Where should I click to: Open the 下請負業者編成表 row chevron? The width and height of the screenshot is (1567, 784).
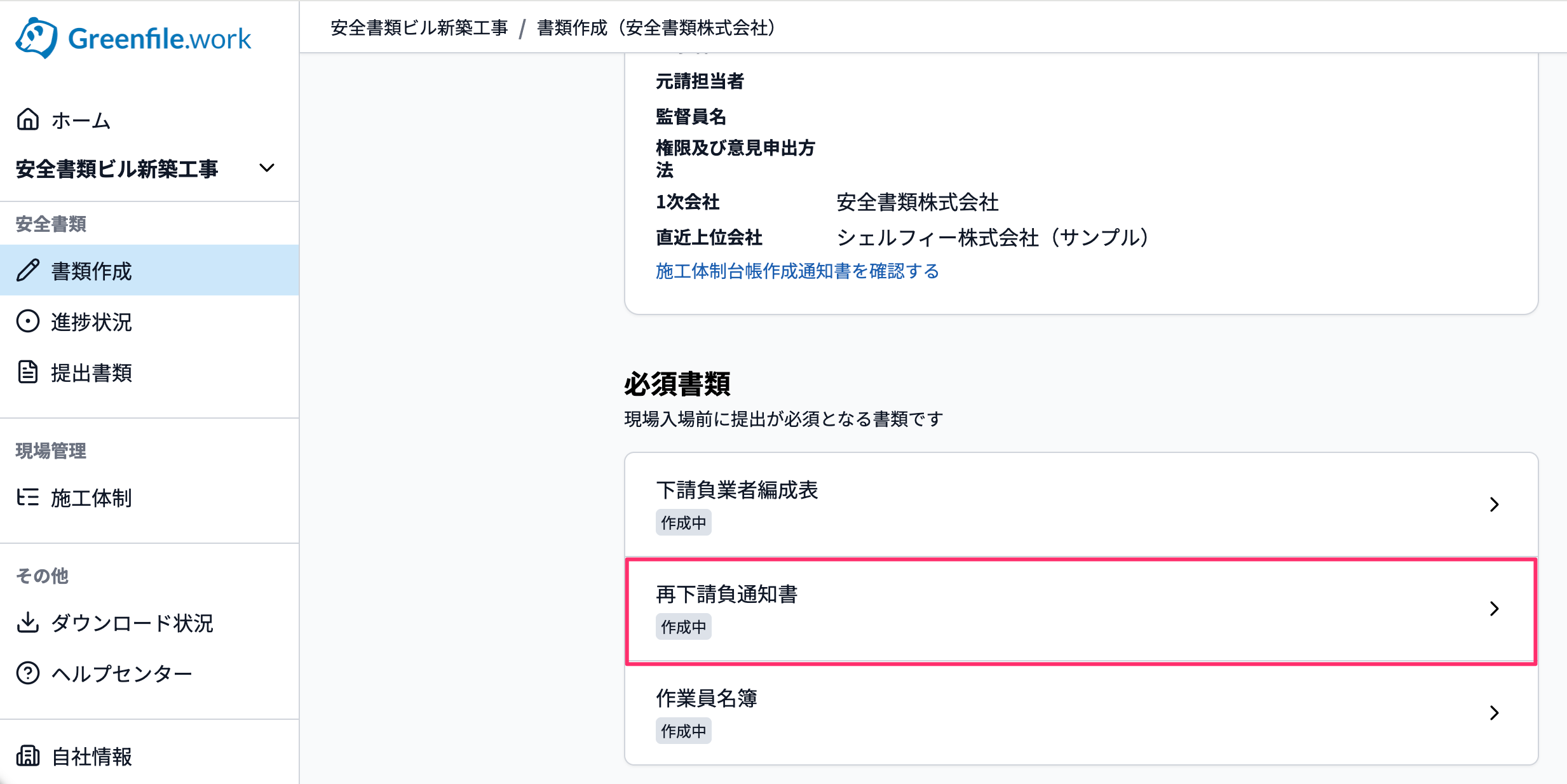[x=1495, y=504]
